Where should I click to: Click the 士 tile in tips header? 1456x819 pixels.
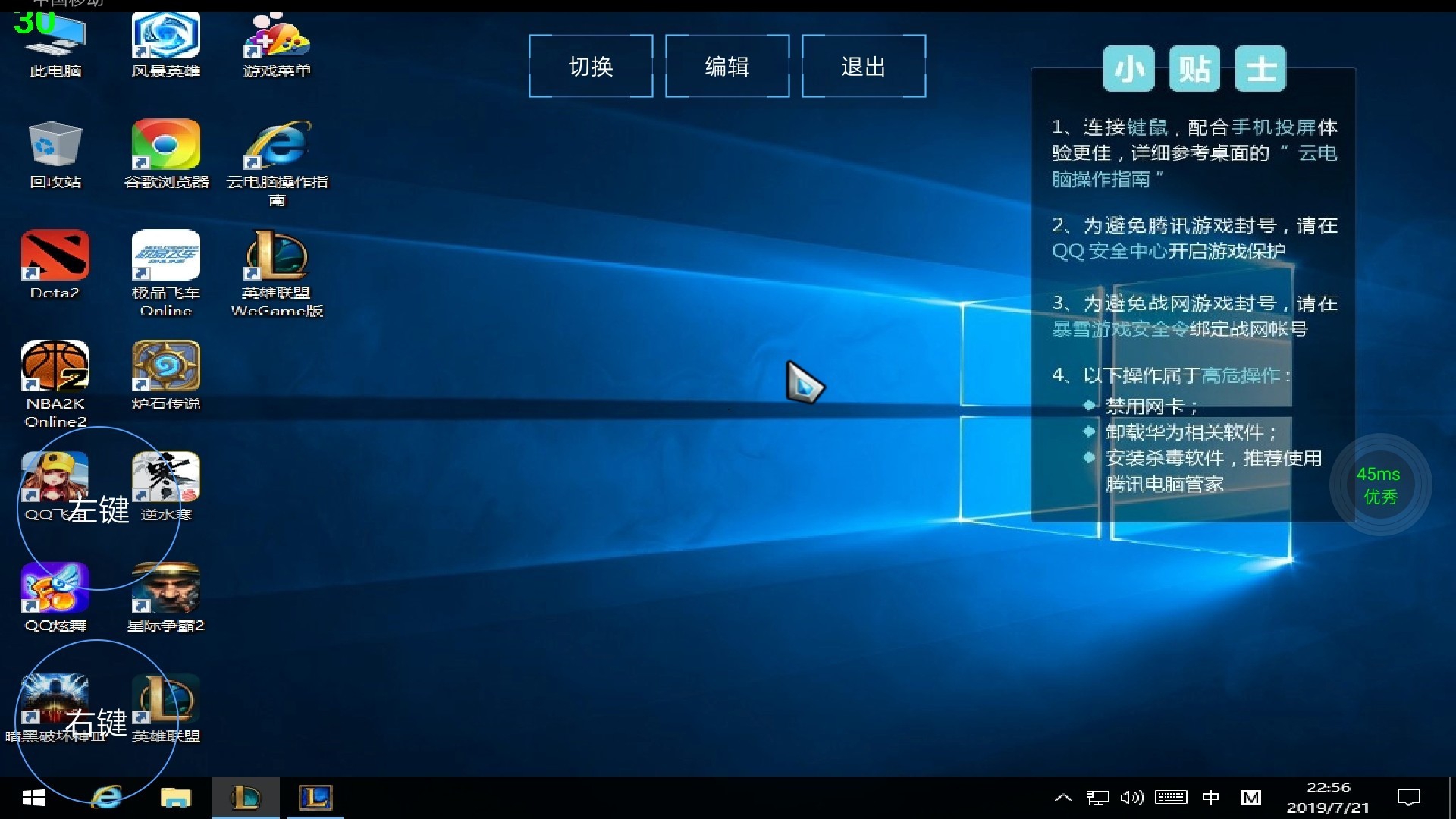[1260, 68]
